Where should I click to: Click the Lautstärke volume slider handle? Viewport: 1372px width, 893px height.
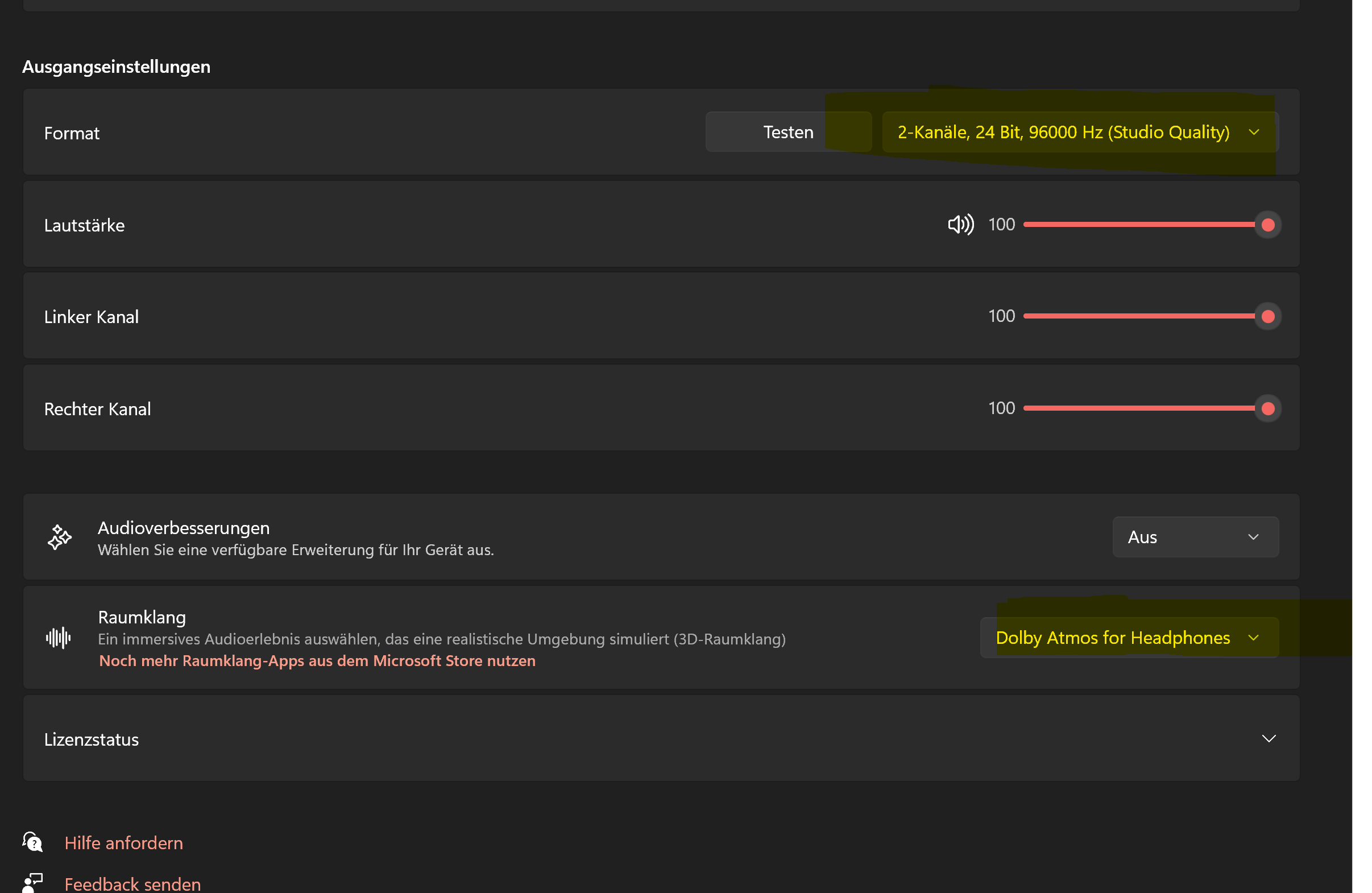point(1267,224)
